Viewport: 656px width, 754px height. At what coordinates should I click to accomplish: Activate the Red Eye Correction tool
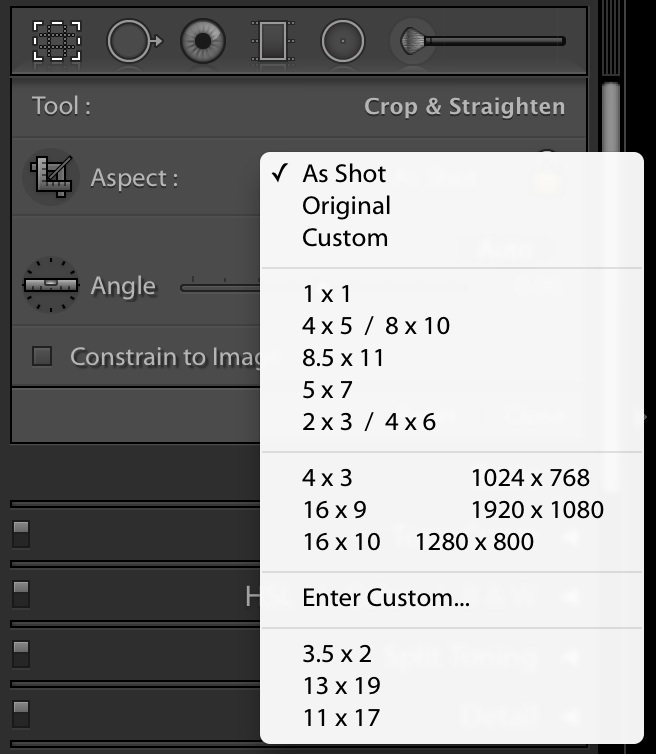coord(202,41)
